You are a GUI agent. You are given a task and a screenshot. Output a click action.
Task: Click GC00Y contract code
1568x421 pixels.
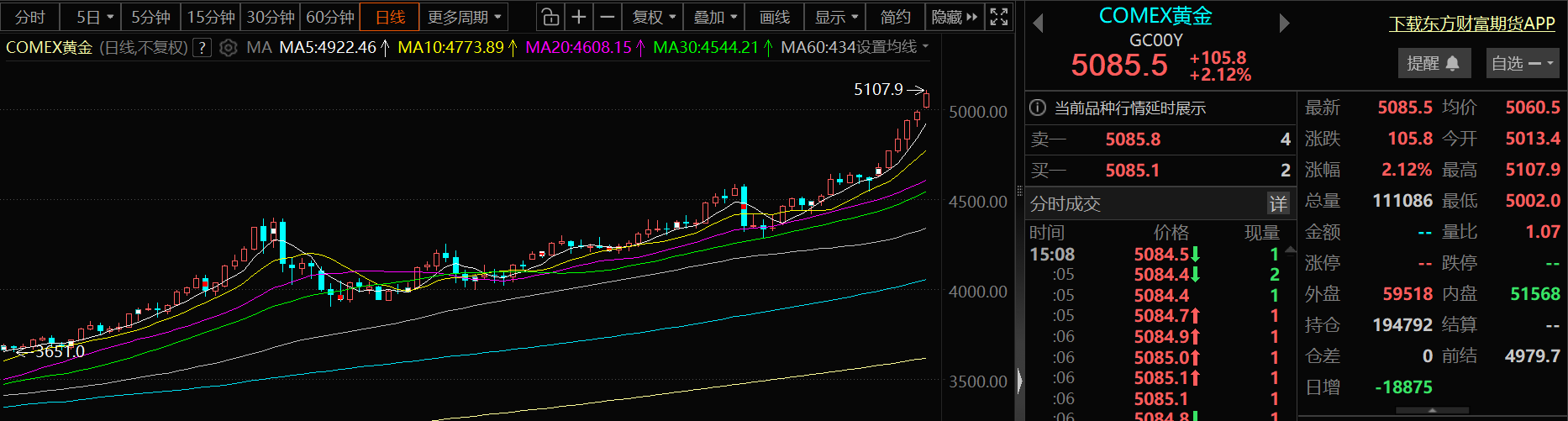tap(1155, 40)
